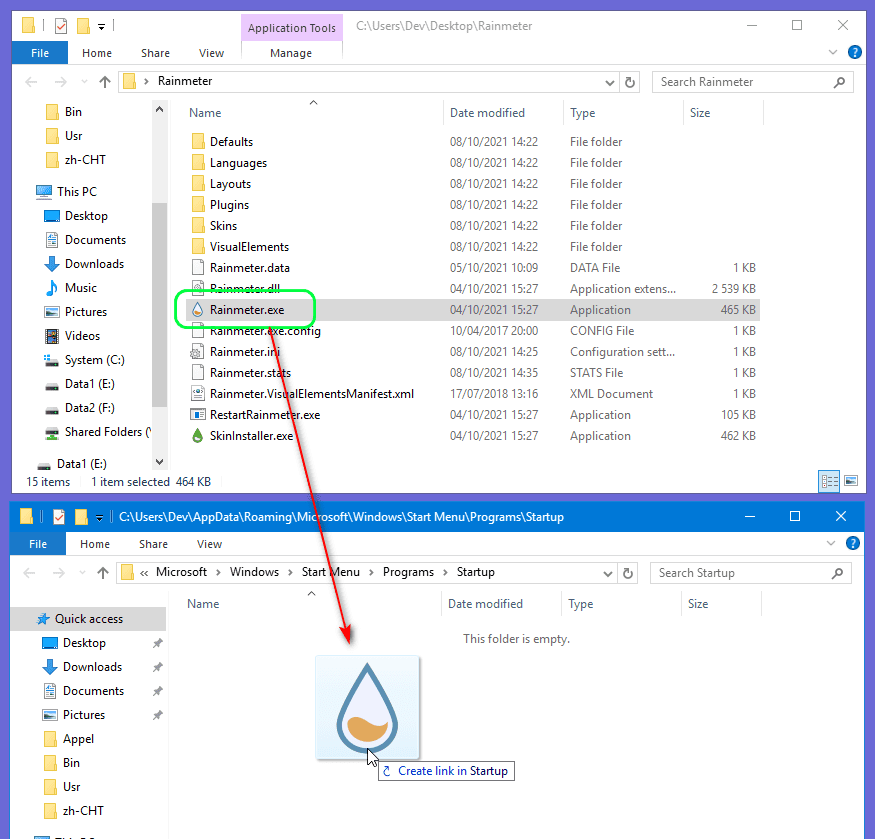Expand the ribbon in Rainmeter window

click(834, 52)
